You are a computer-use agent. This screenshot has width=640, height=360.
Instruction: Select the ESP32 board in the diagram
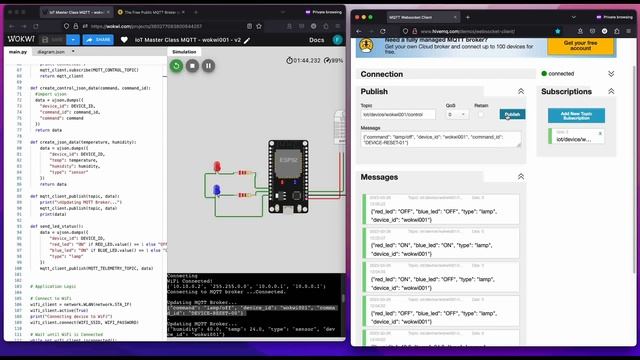point(288,177)
